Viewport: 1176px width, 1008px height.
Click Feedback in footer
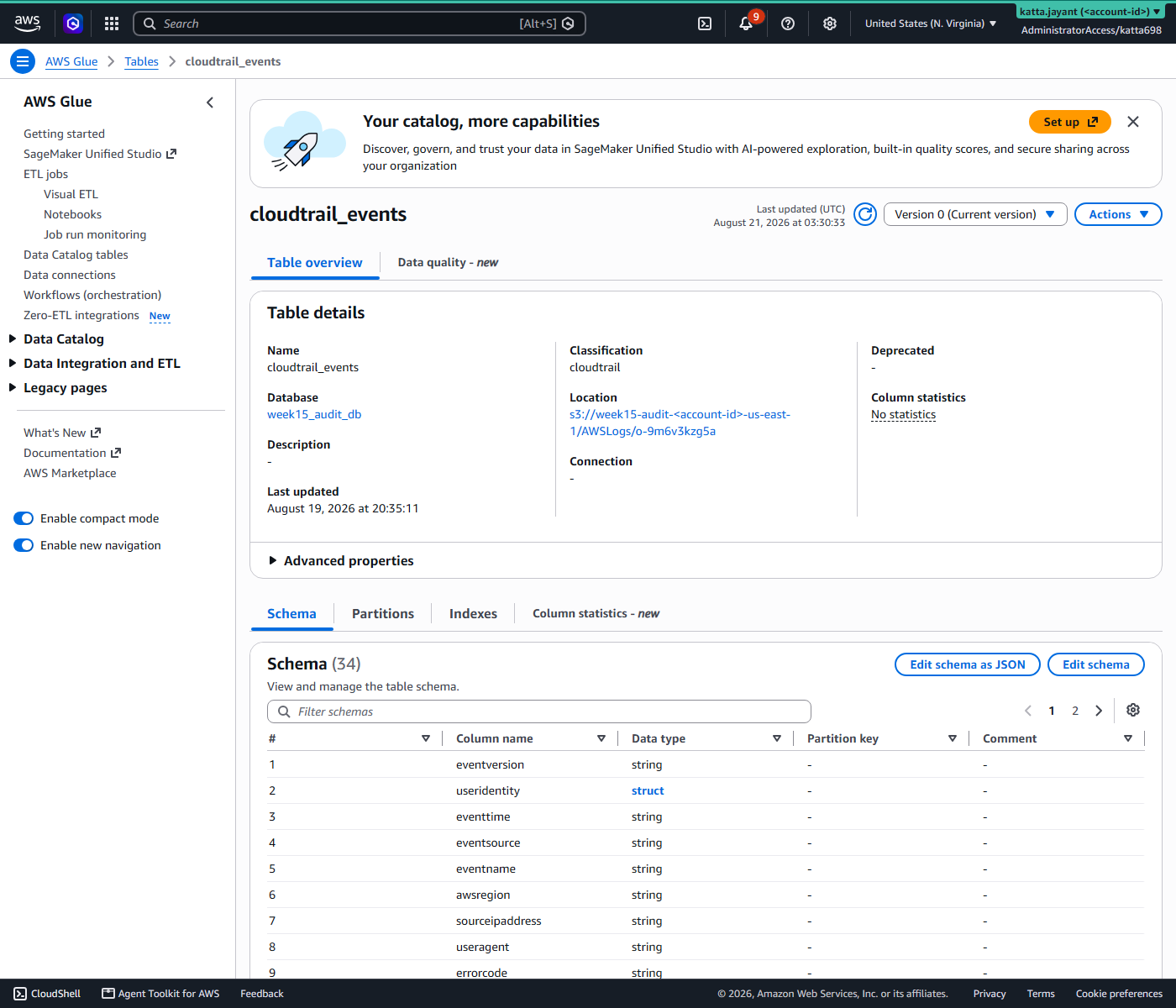262,994
